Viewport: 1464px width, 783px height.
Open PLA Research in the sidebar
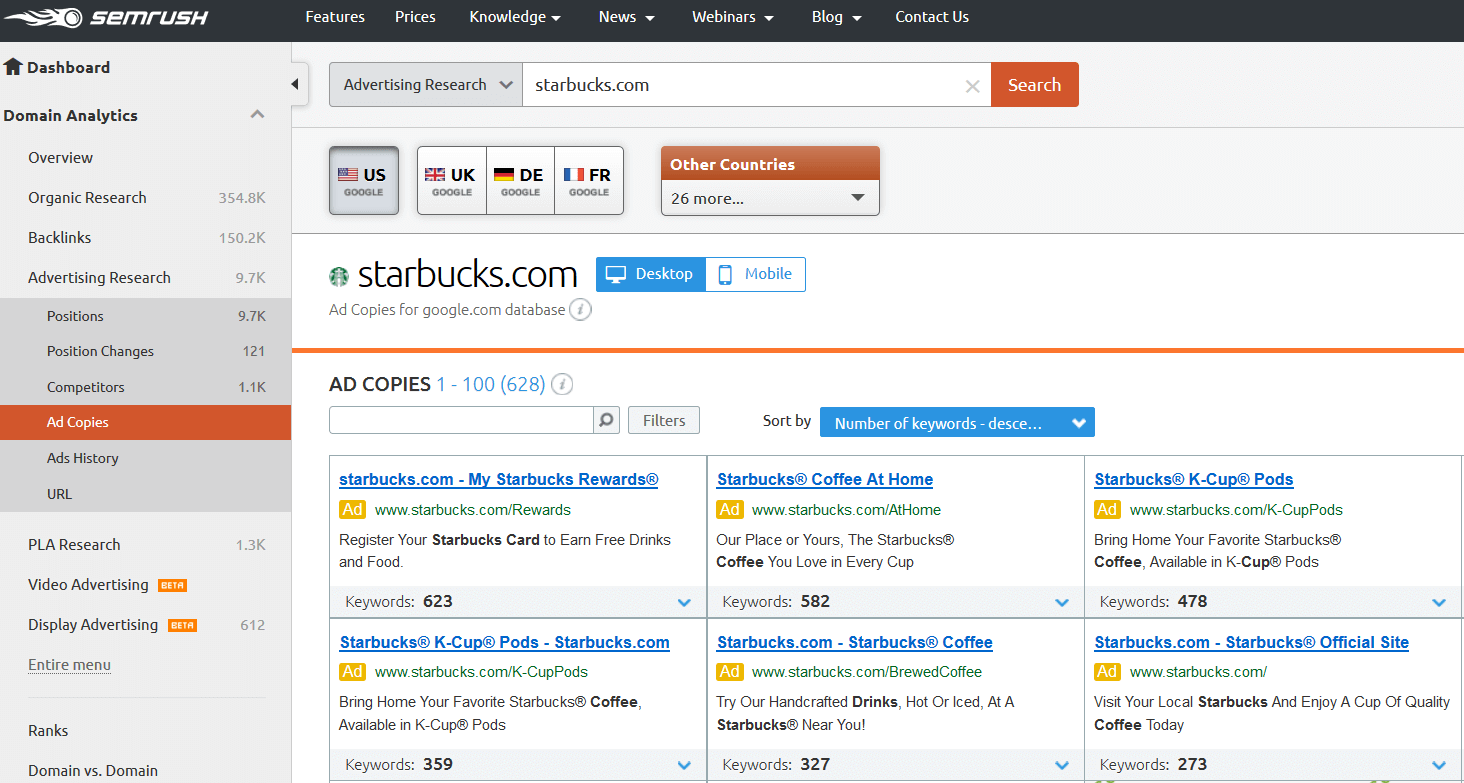74,544
